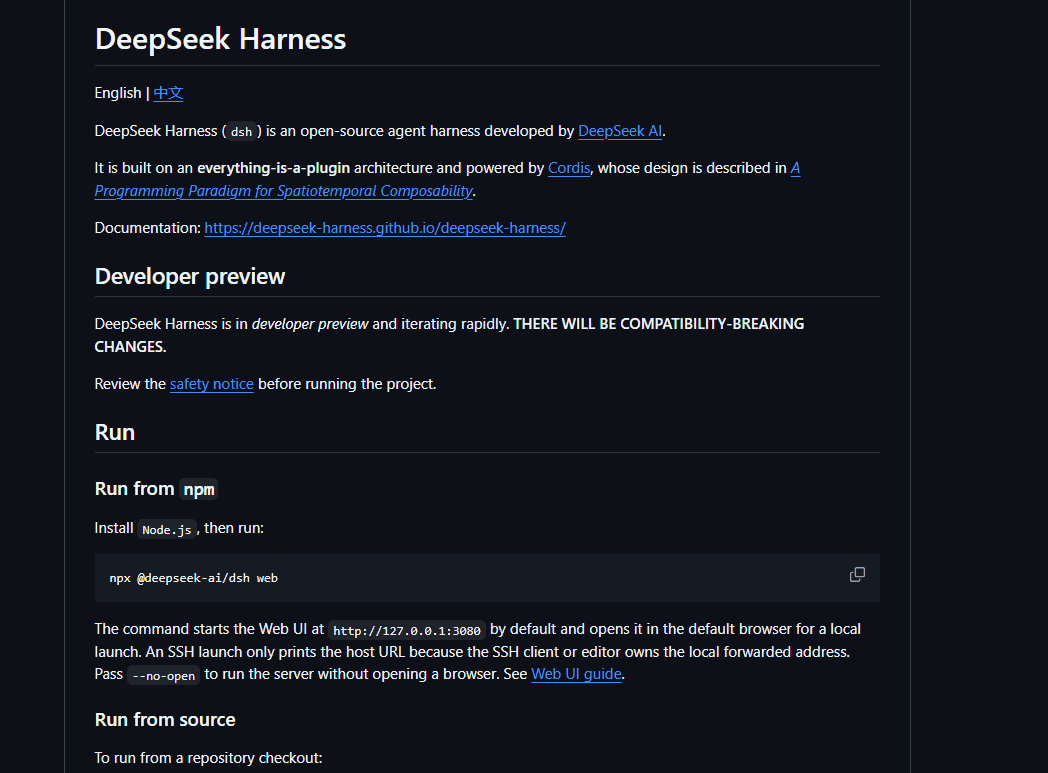Image resolution: width=1048 pixels, height=773 pixels.
Task: Open the safety notice link
Action: click(x=211, y=384)
